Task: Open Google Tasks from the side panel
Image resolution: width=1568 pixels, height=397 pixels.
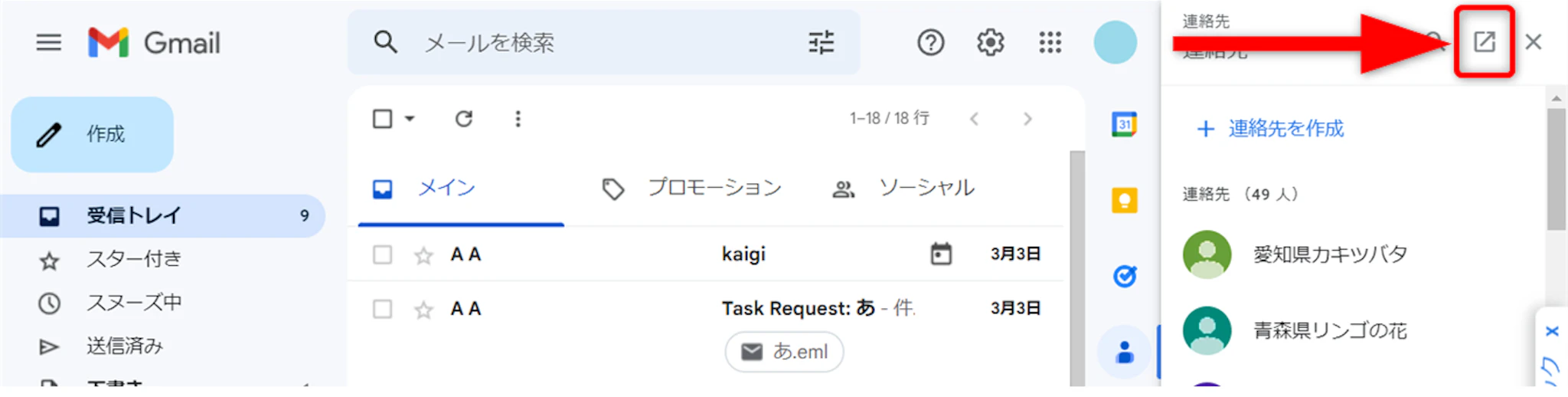Action: coord(1124,276)
